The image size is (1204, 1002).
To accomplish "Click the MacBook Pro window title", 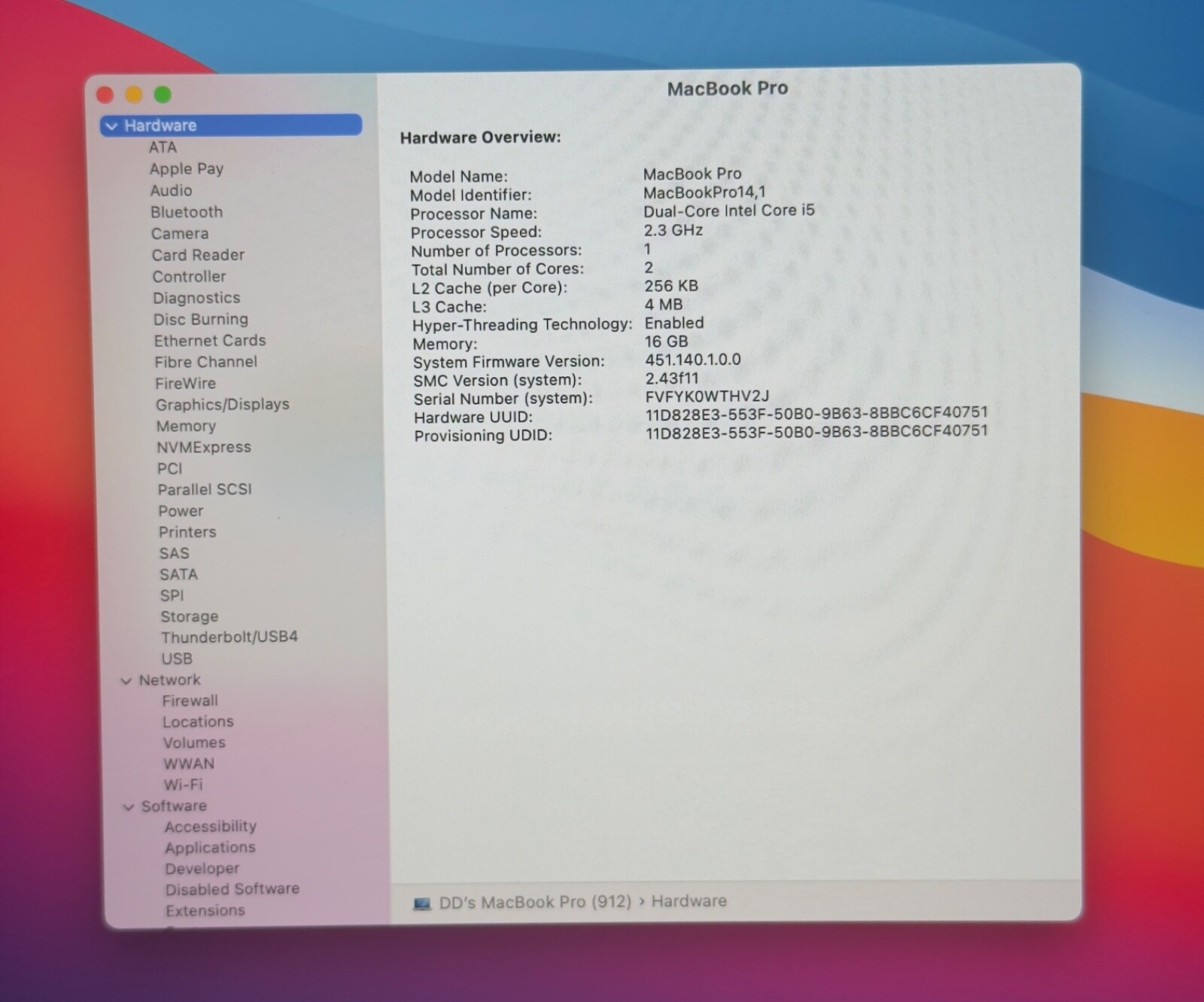I will (x=728, y=89).
